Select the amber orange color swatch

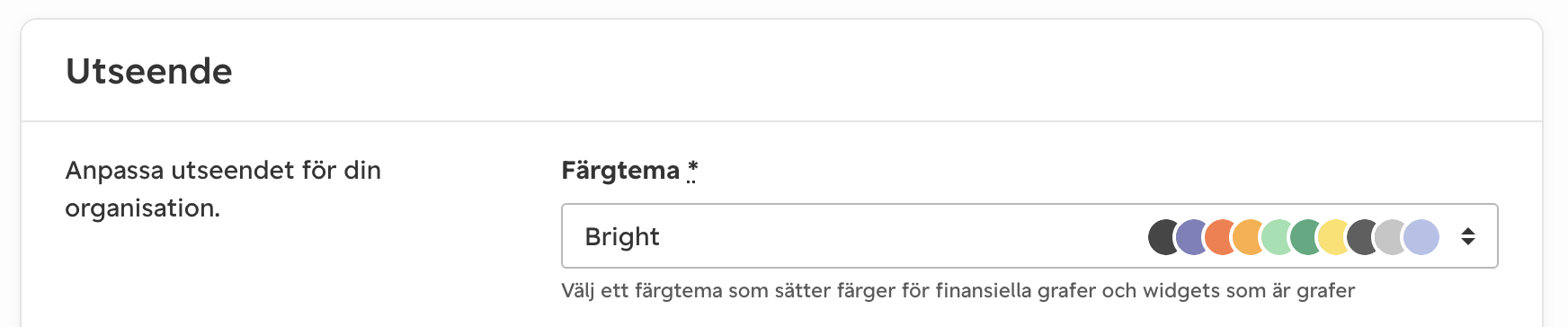(1249, 237)
